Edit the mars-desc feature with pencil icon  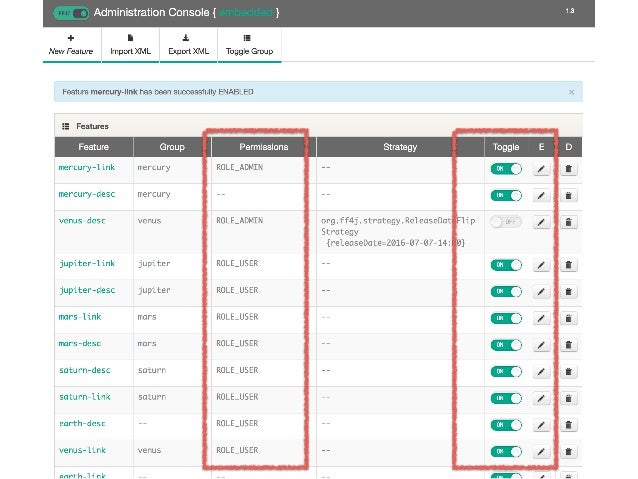[x=541, y=346]
